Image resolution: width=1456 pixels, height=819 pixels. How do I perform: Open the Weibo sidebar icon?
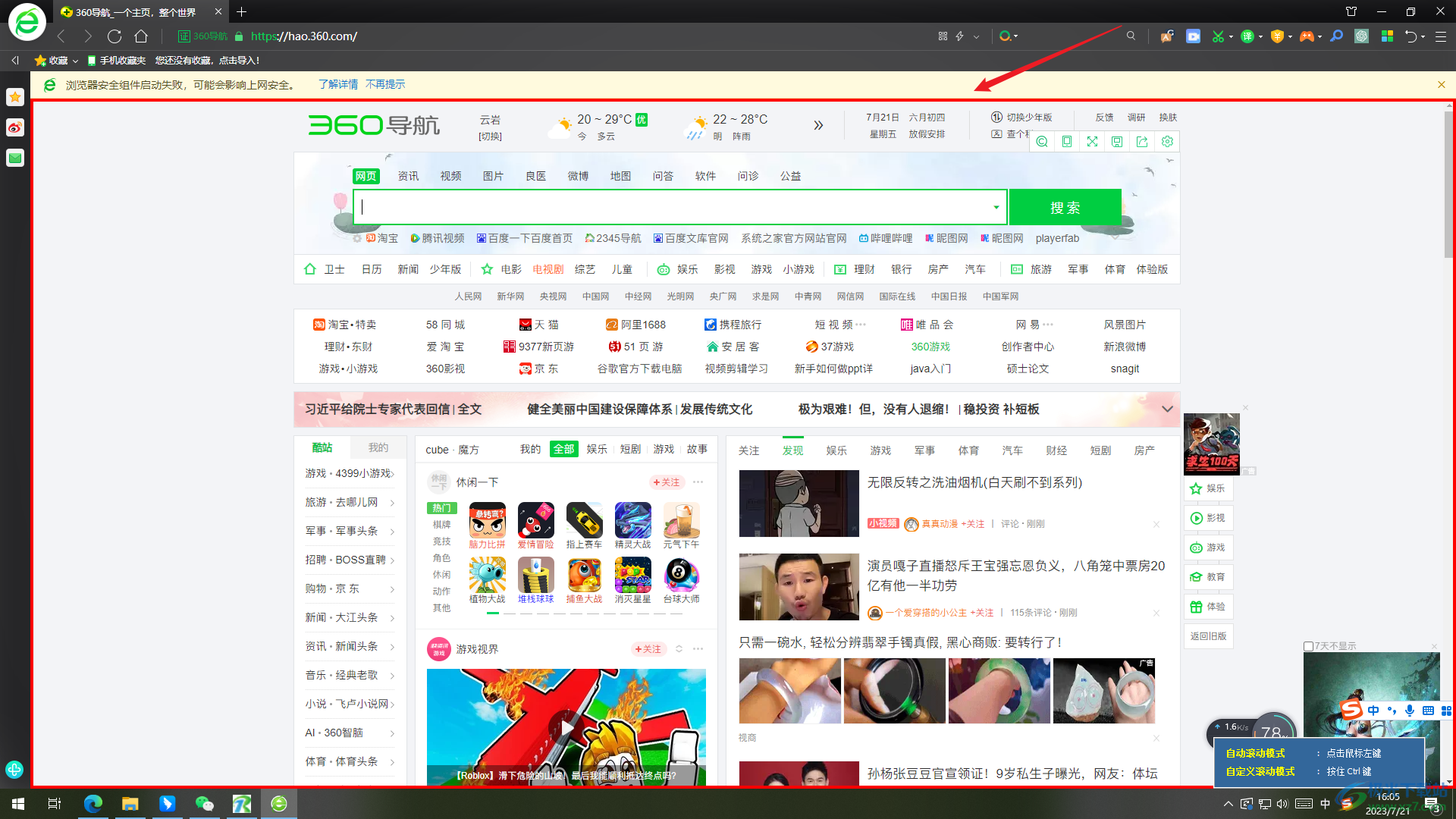tap(15, 127)
